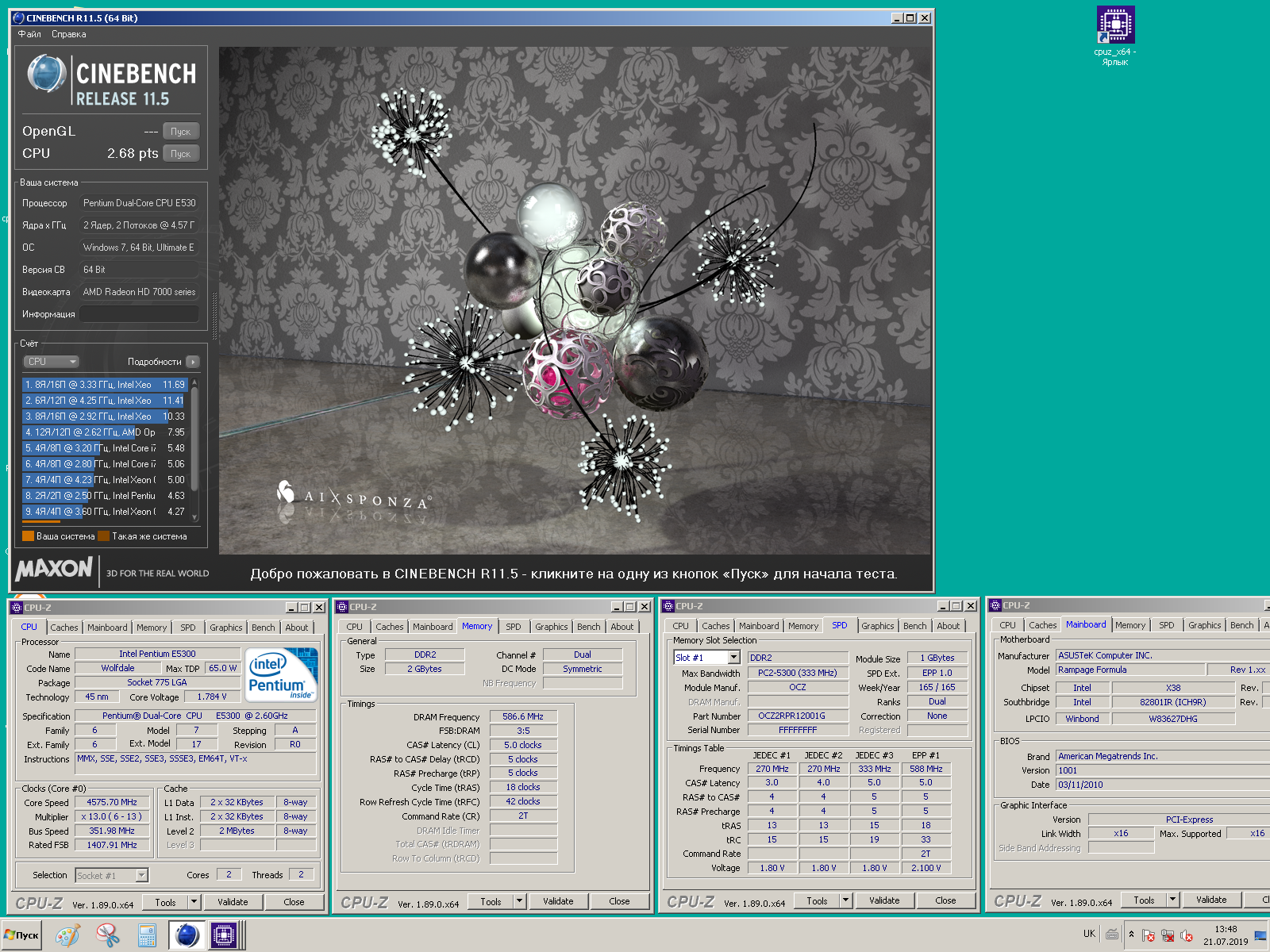1270x952 pixels.
Task: Click the EPP #1 frequency 588 MHz cell
Action: [x=926, y=769]
